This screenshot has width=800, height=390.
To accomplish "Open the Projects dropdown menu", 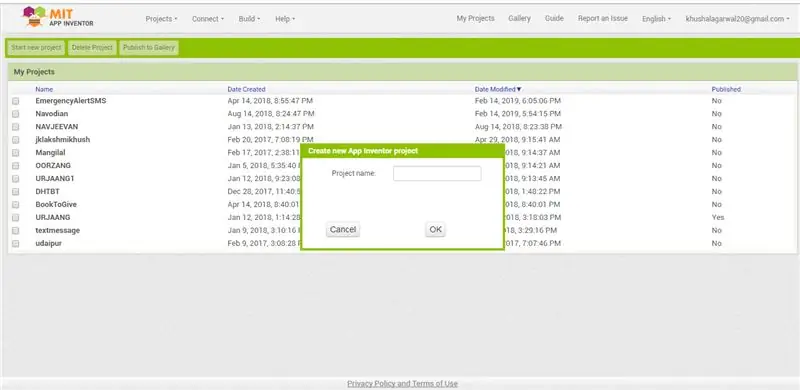I will click(x=161, y=19).
